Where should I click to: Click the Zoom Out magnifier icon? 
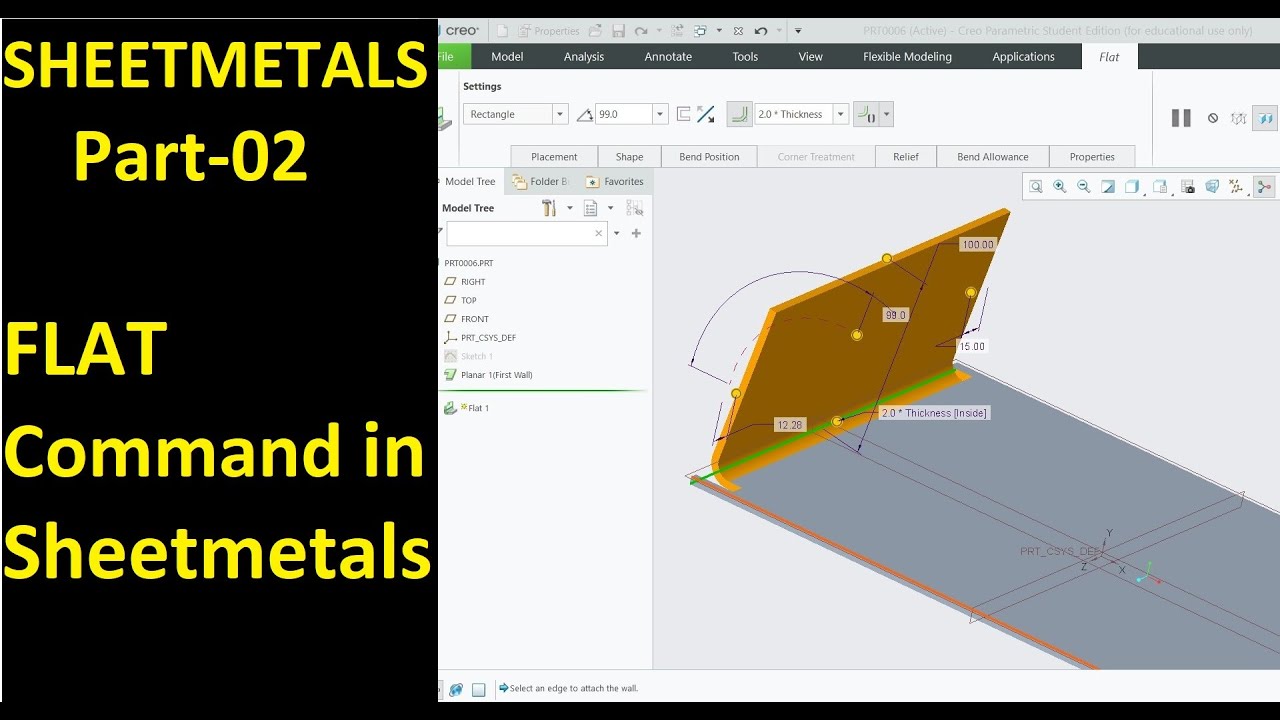(x=1084, y=186)
